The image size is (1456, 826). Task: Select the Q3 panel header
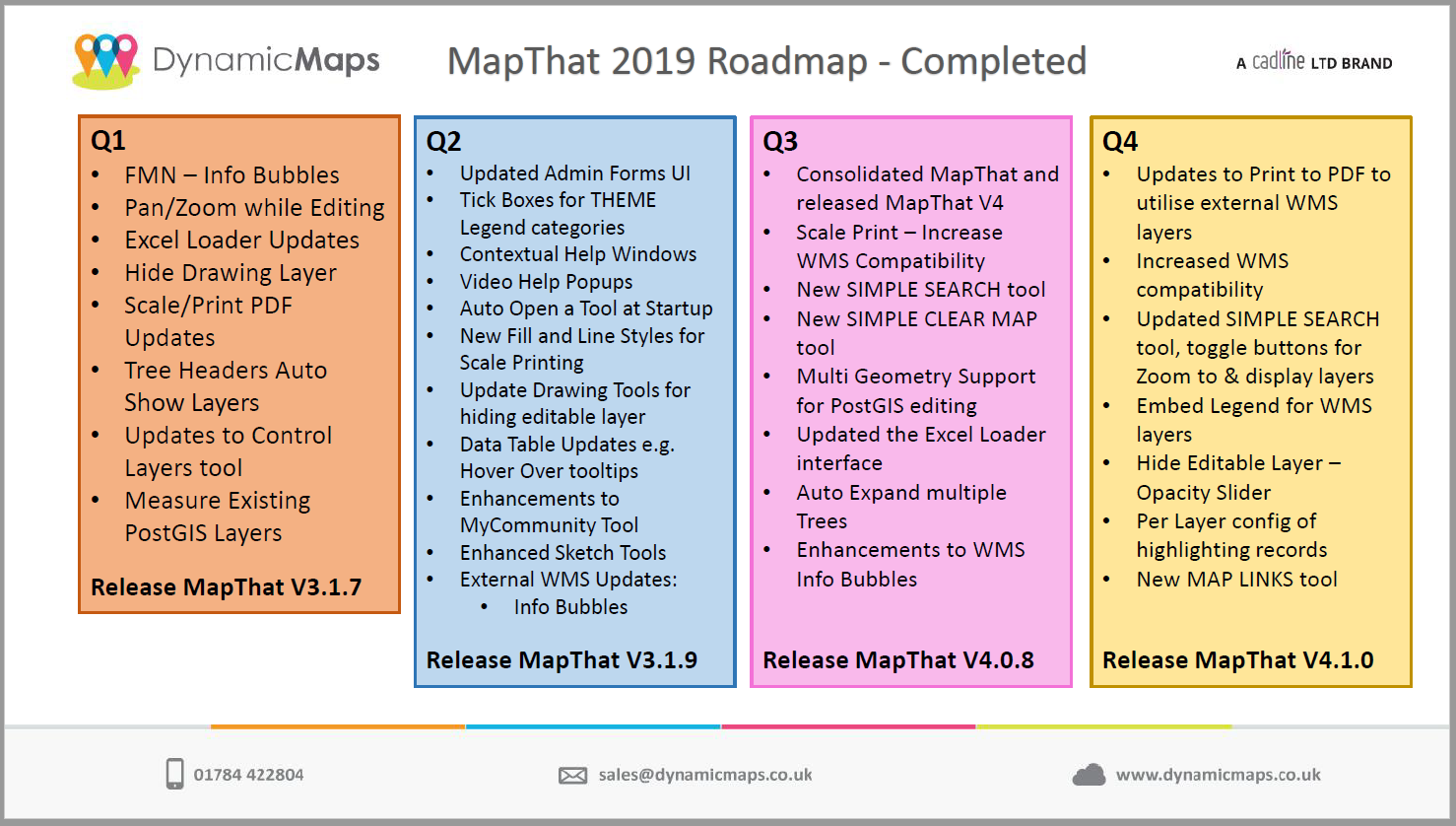point(780,140)
